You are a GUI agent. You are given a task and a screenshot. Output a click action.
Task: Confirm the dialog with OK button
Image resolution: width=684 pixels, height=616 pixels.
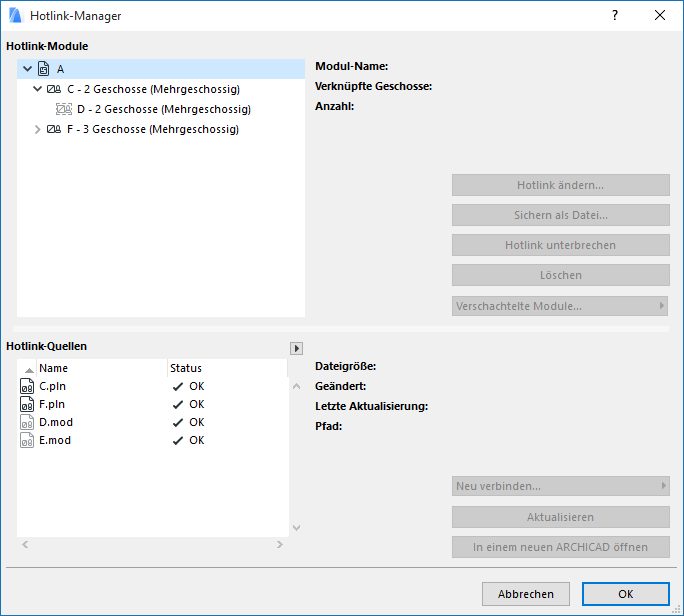(x=626, y=594)
